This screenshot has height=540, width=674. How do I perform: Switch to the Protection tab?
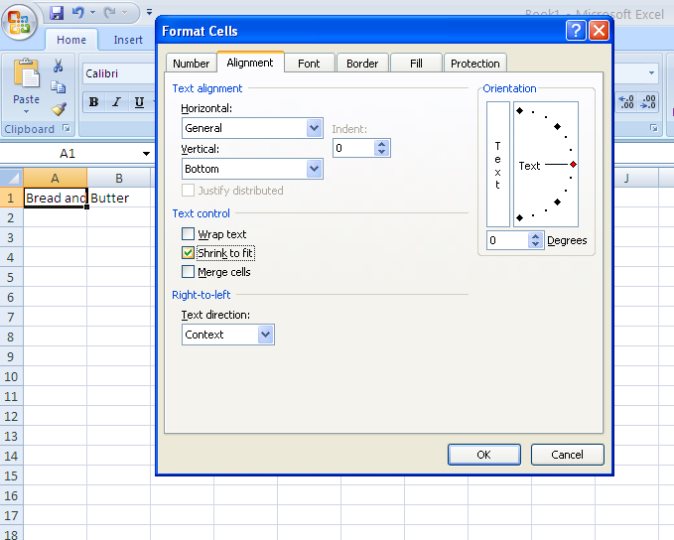click(475, 63)
